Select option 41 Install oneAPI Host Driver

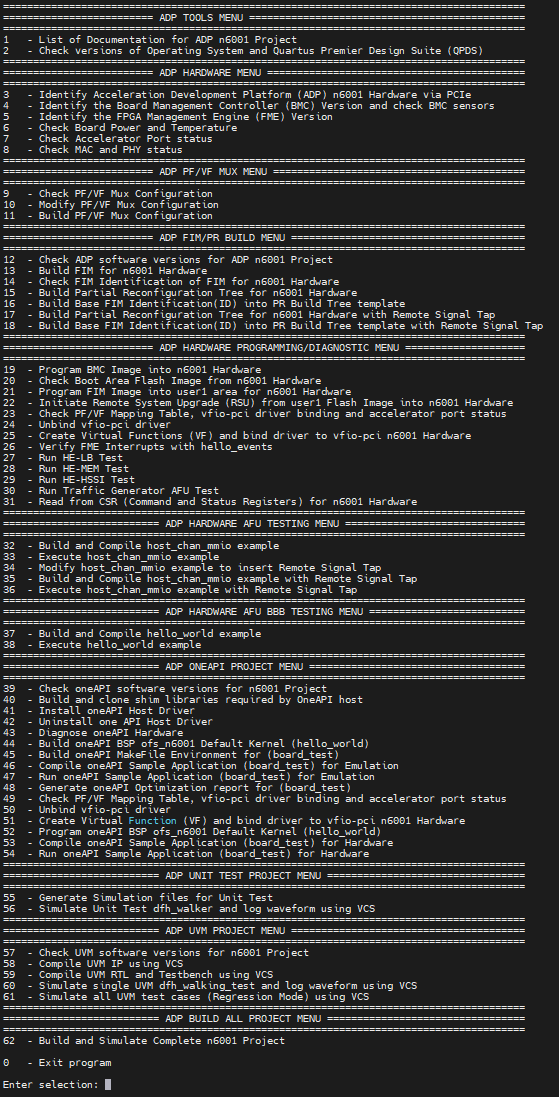[99, 711]
